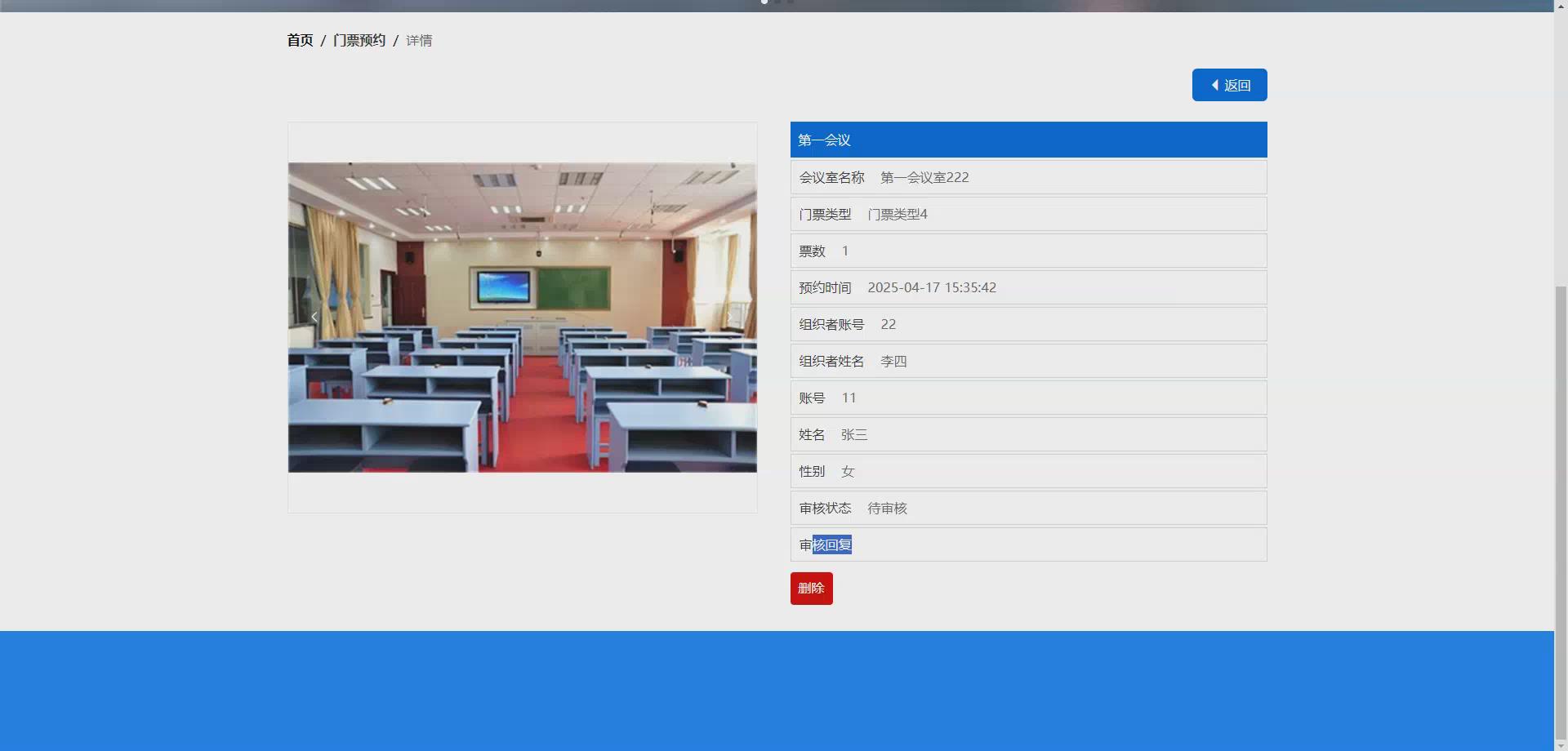This screenshot has width=1568, height=751.
Task: Toggle the 审核状态 待审核 row
Action: (1027, 508)
